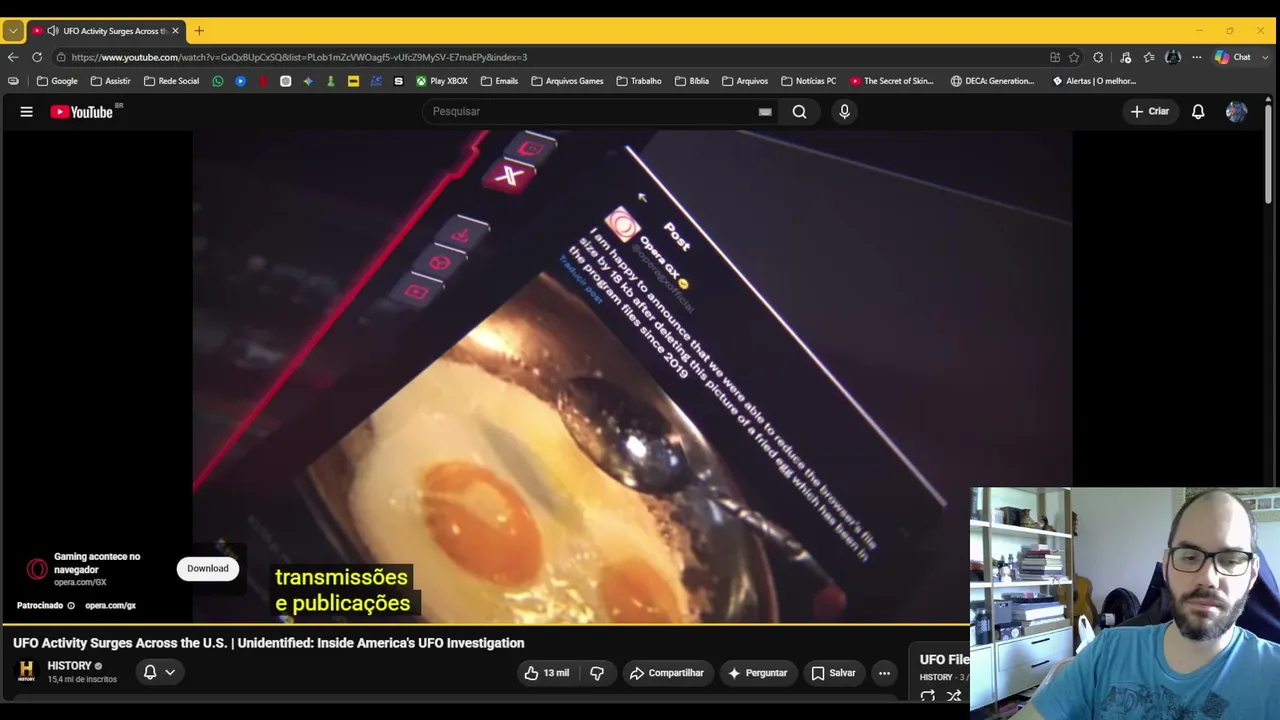1280x720 pixels.
Task: Open browser profile avatar in toolbar
Action: 1173,57
